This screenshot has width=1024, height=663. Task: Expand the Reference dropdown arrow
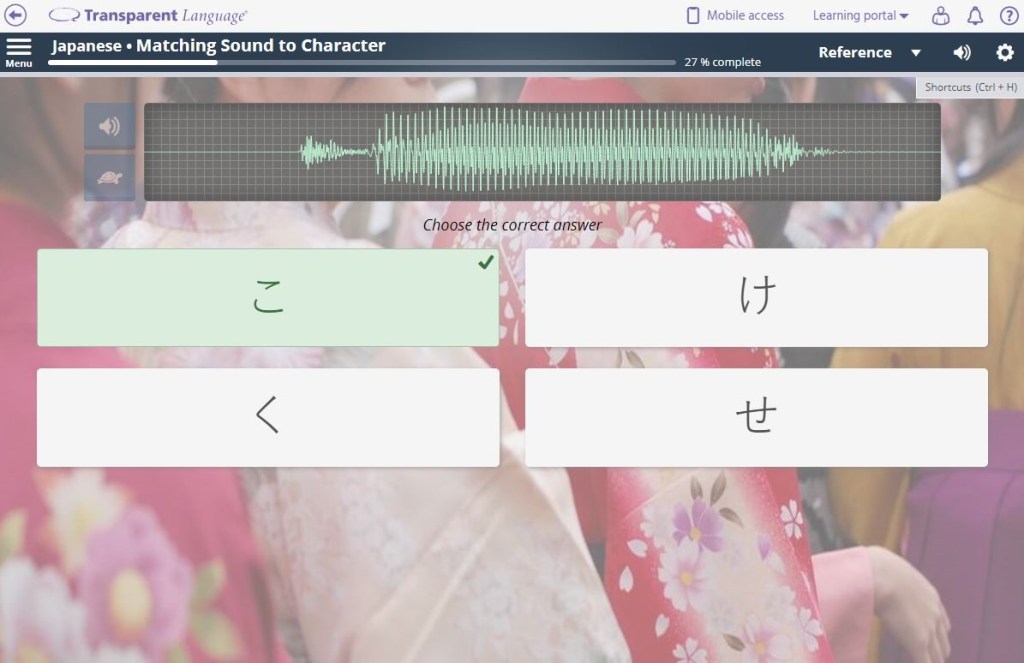click(x=915, y=53)
